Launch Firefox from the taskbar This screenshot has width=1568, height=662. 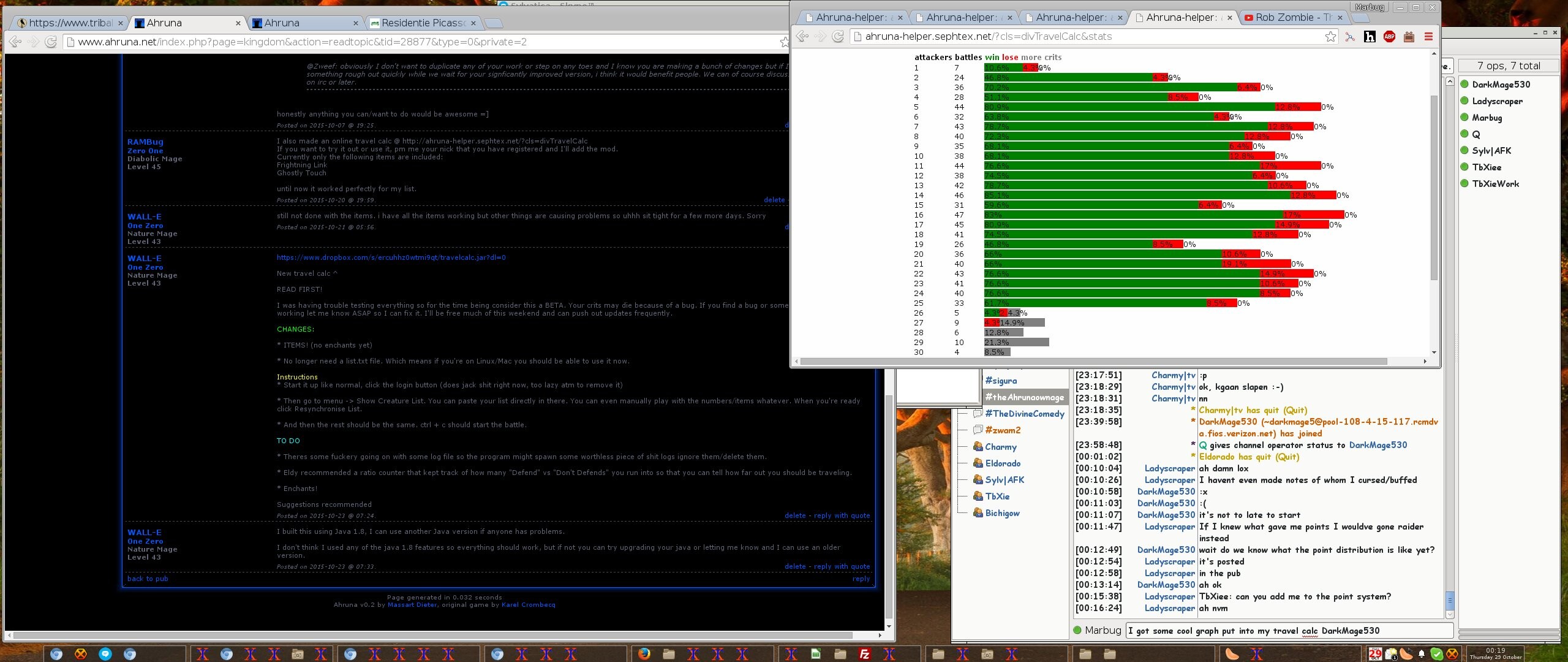(644, 654)
